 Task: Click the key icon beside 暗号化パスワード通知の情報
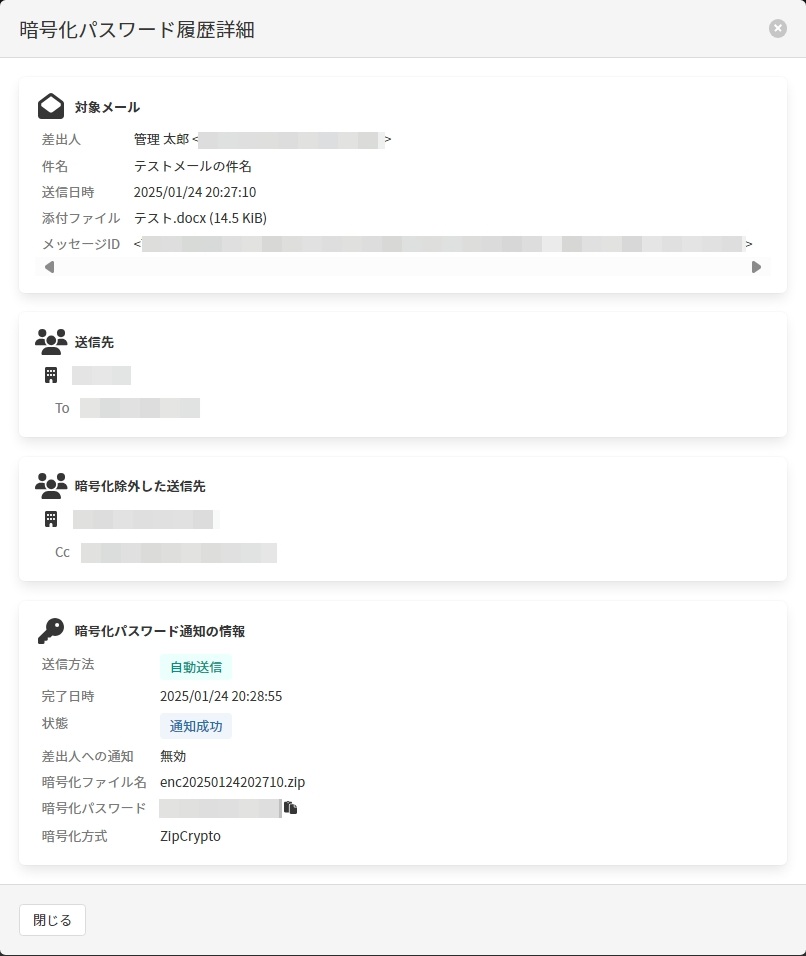51,631
